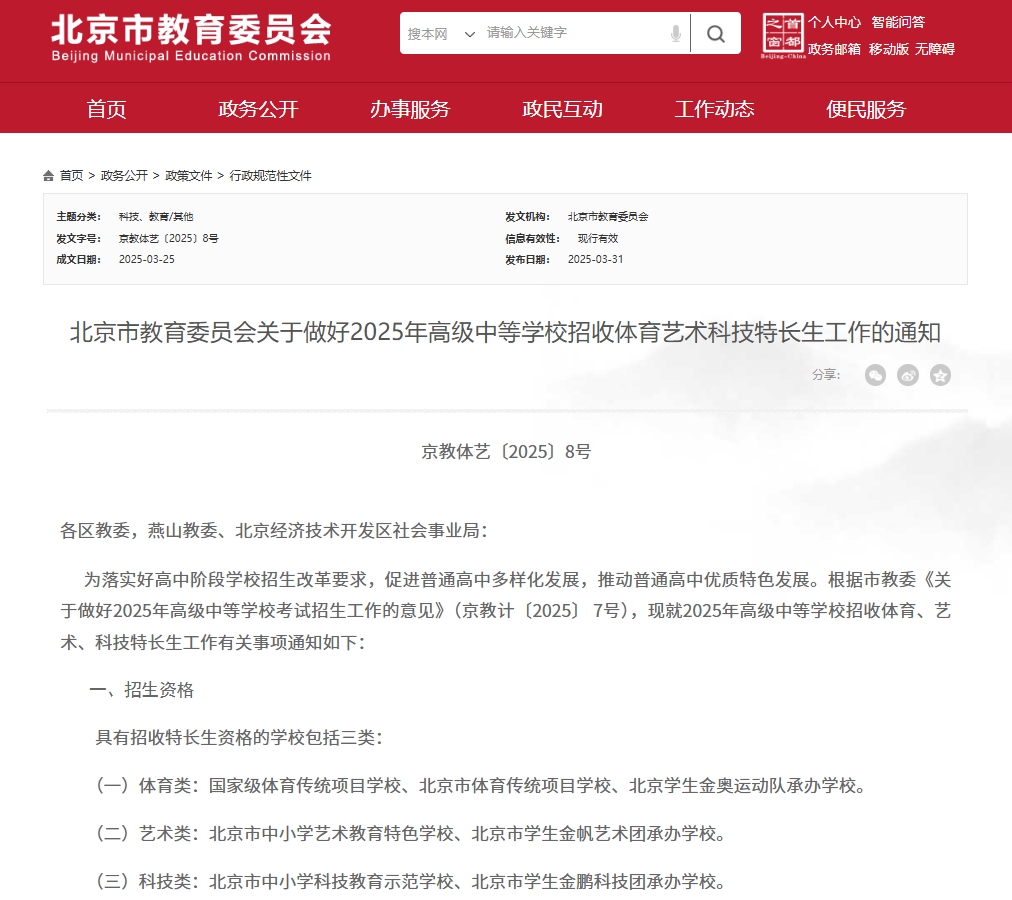Share article via Weibo icon
The width and height of the screenshot is (1012, 900).
[908, 375]
